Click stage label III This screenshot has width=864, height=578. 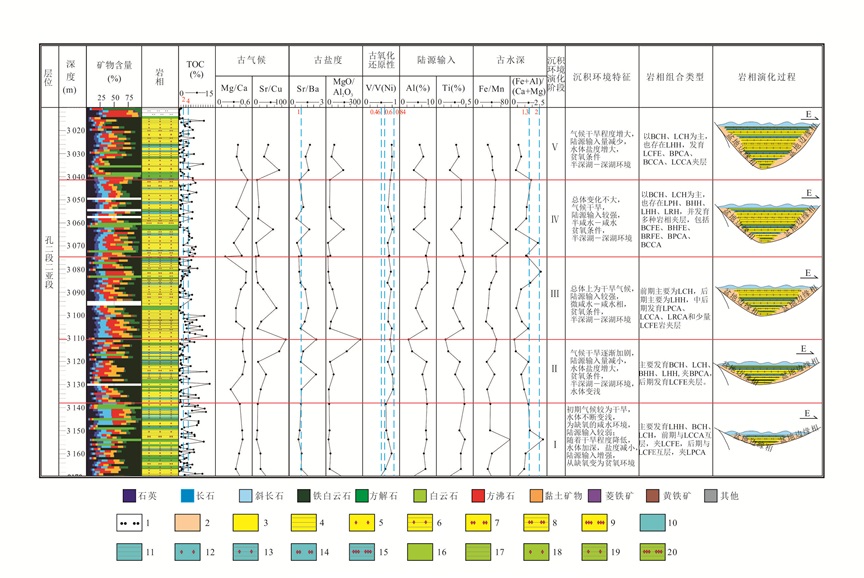(x=555, y=294)
